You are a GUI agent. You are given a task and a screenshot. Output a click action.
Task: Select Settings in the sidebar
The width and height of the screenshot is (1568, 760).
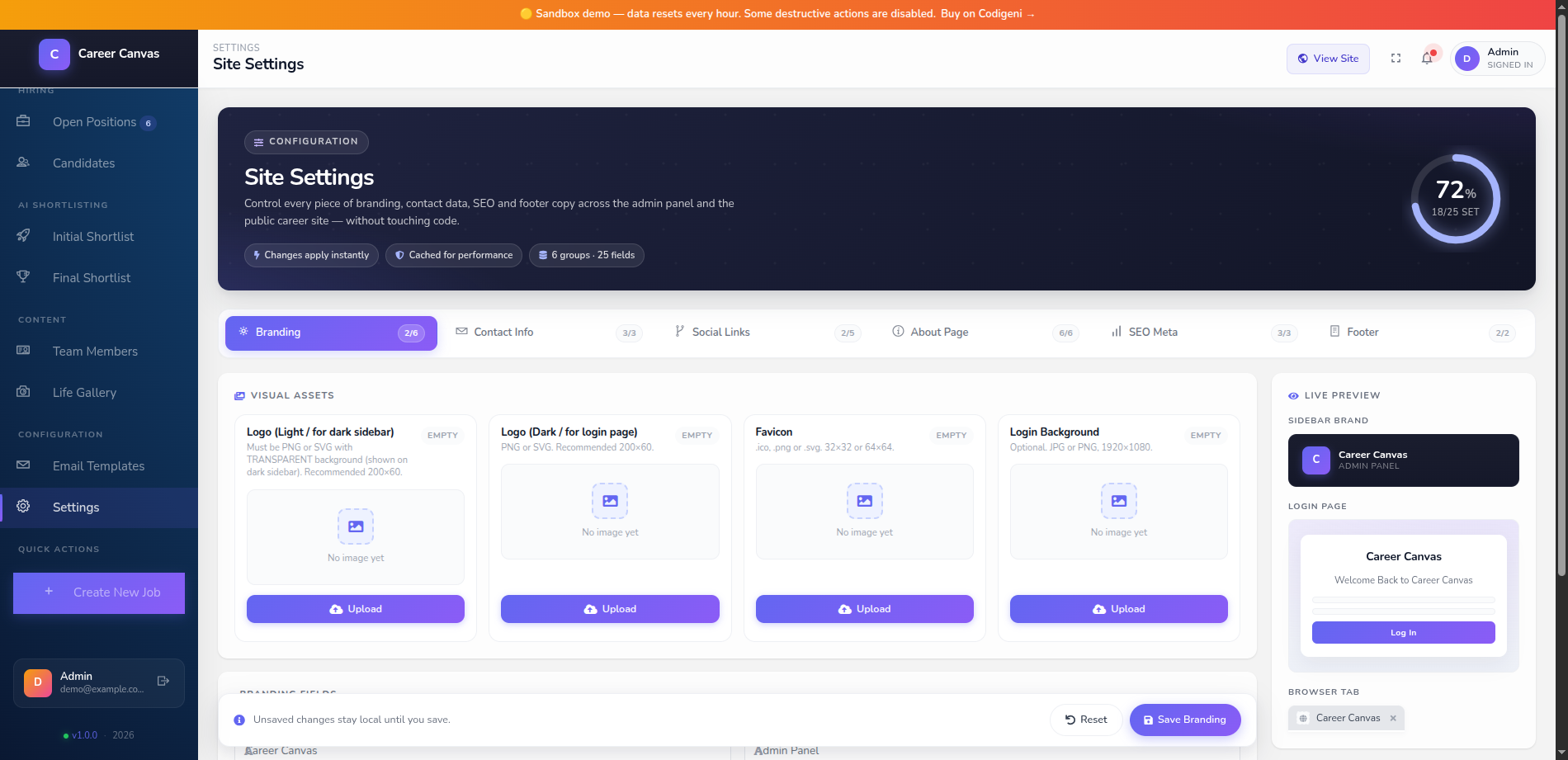[x=99, y=507]
